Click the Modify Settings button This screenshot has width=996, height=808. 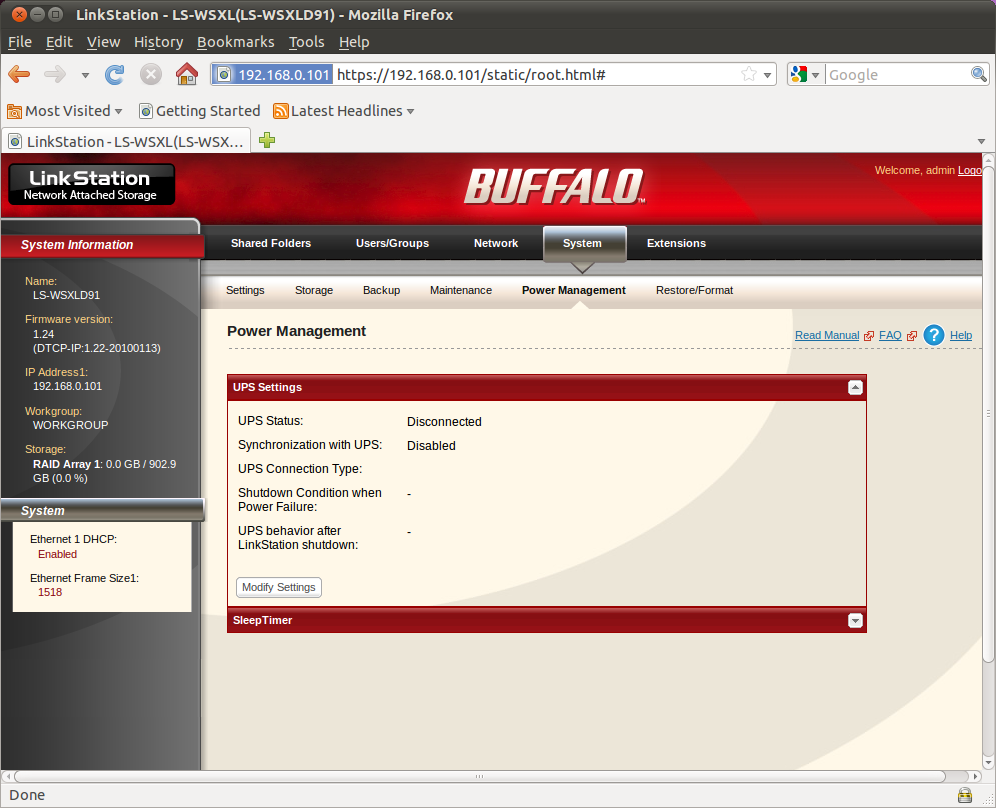tap(279, 588)
